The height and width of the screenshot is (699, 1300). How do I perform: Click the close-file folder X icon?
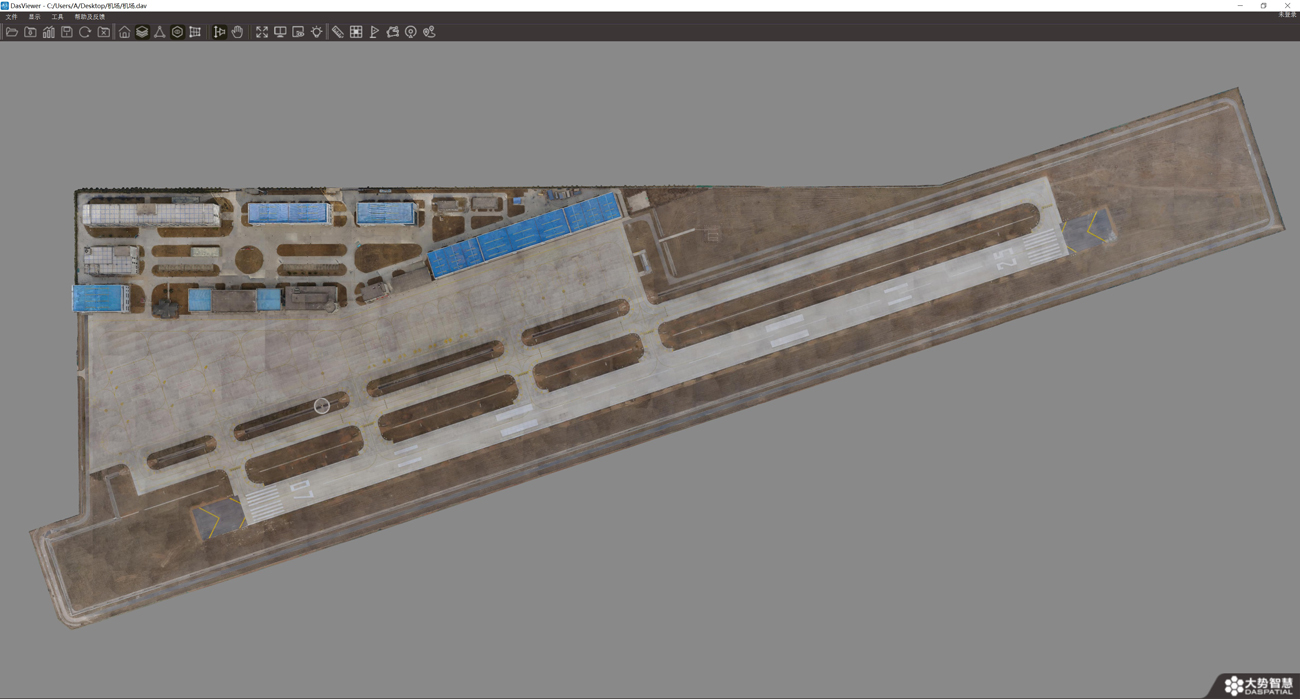coord(103,32)
